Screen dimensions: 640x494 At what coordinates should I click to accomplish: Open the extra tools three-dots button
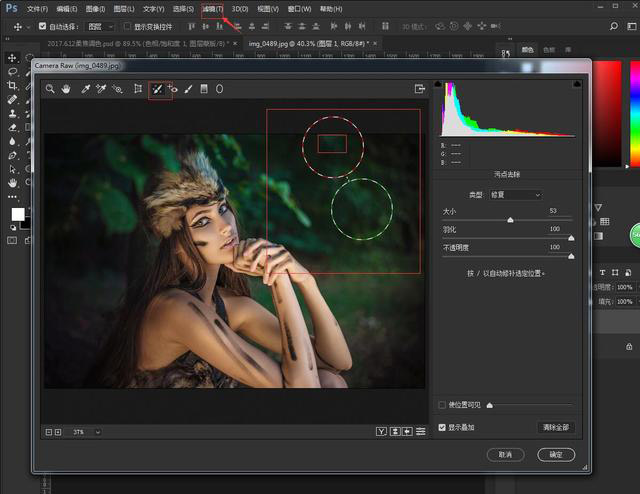[12, 197]
